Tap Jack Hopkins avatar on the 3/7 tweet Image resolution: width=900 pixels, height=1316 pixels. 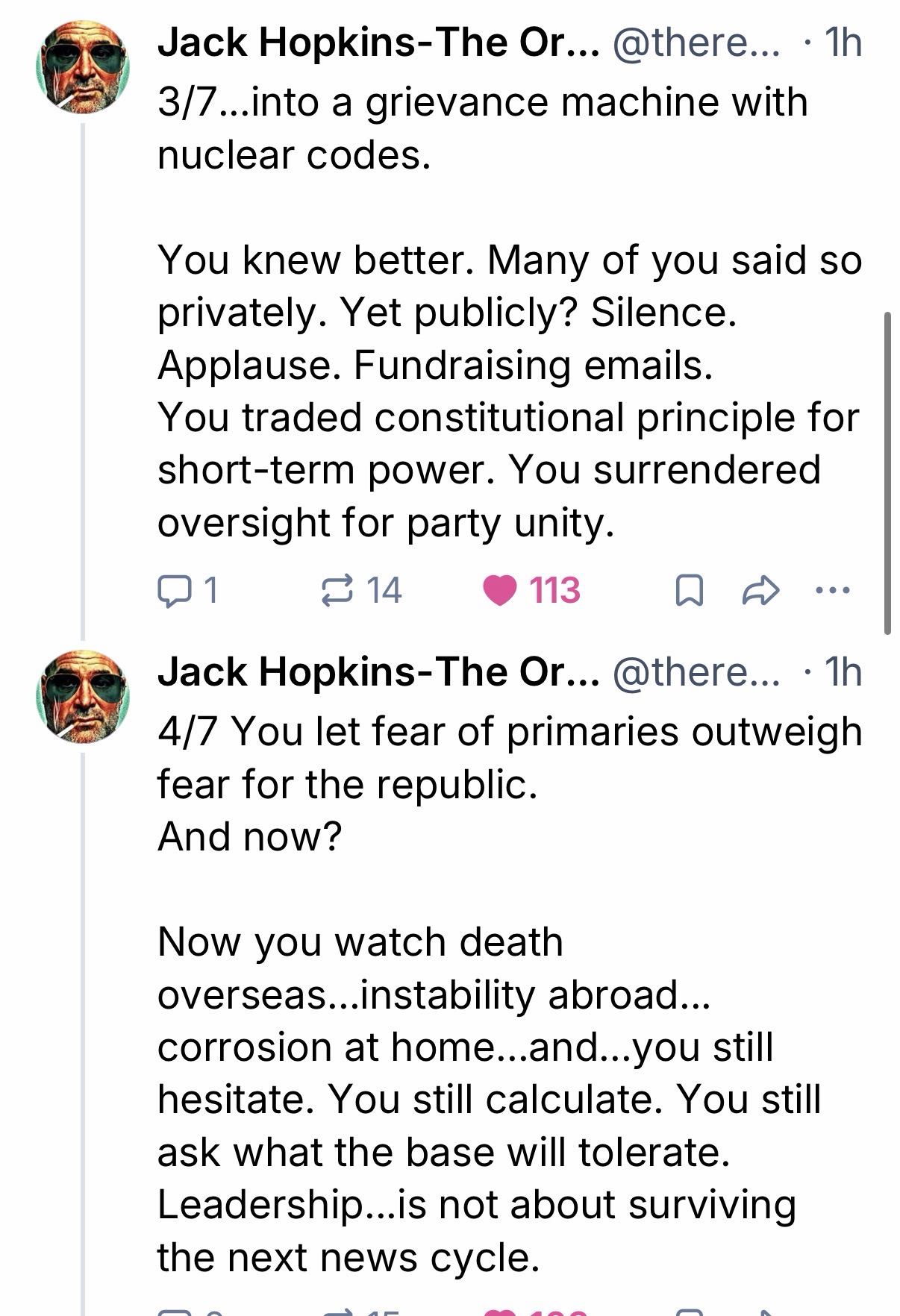83,67
